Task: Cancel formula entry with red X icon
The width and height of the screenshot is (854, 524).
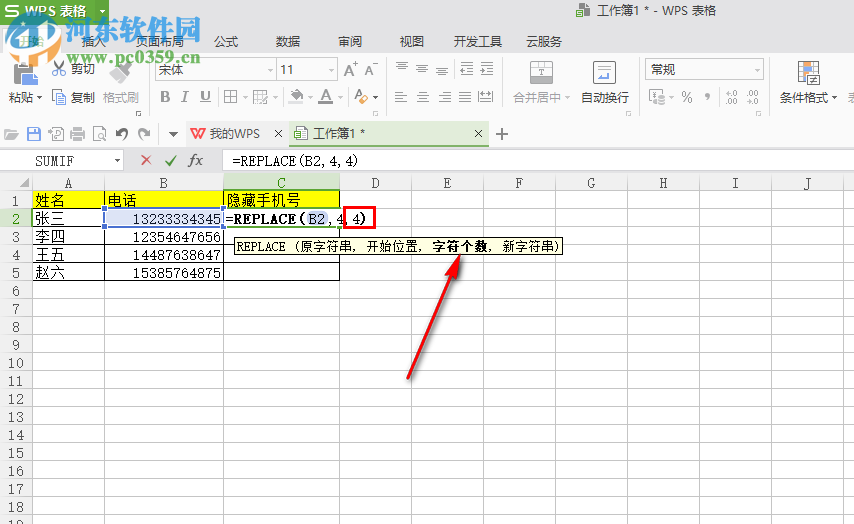Action: (x=146, y=160)
